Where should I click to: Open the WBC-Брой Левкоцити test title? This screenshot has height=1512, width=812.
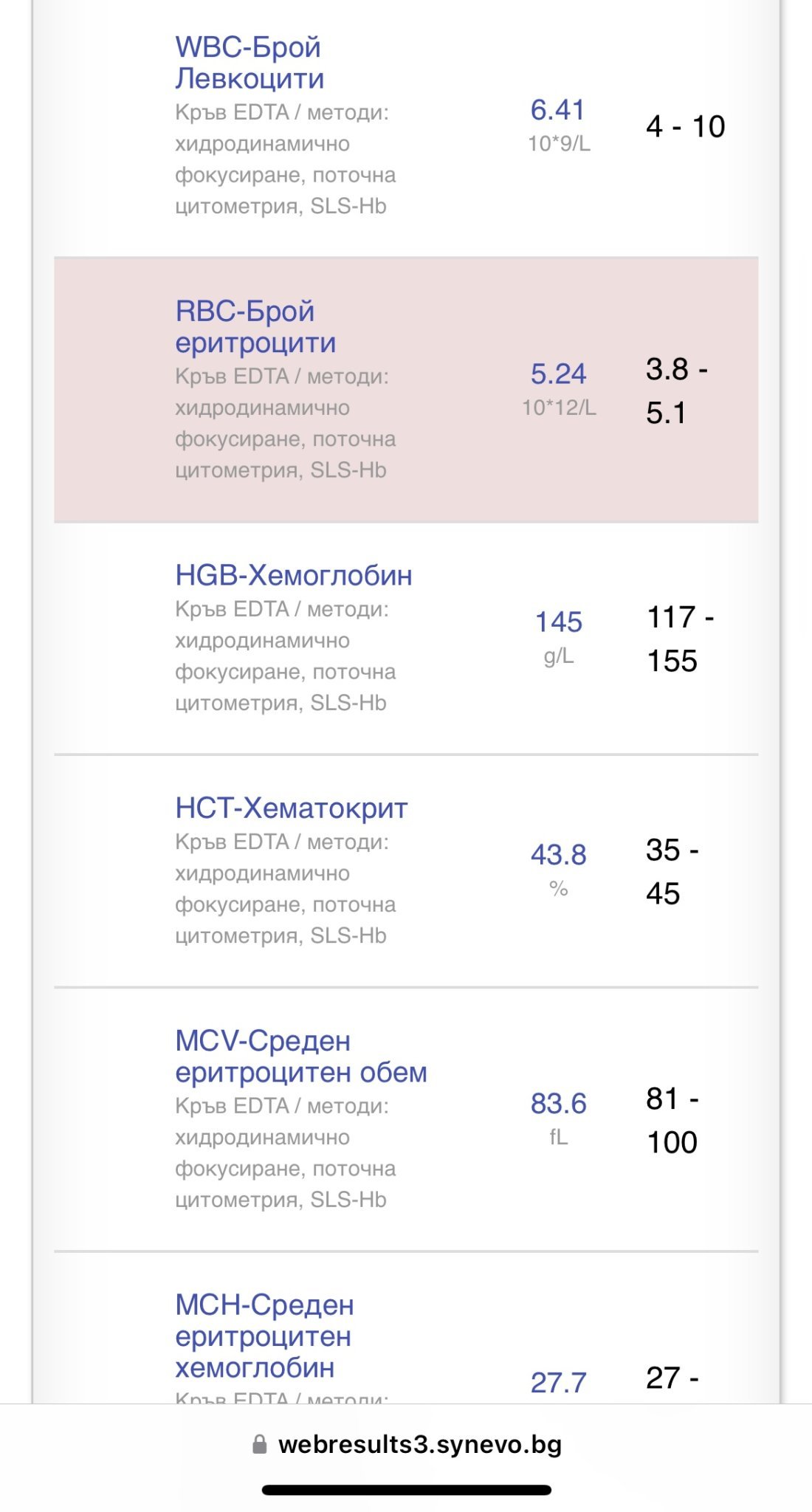(x=249, y=63)
